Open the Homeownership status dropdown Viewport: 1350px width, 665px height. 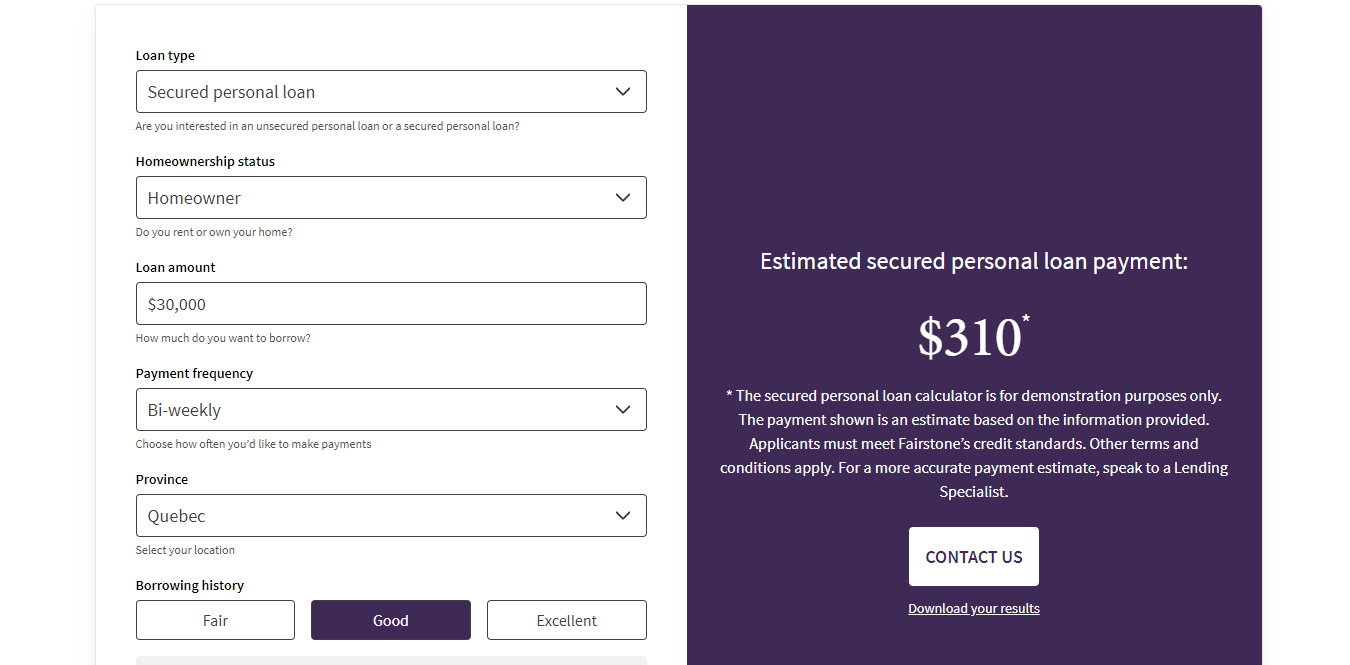tap(391, 197)
